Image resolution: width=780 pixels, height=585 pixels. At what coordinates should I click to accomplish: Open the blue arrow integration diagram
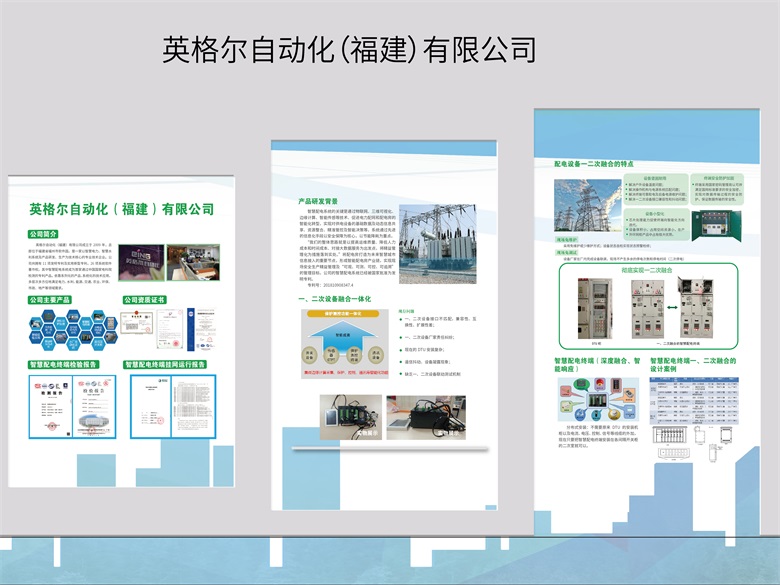click(345, 344)
